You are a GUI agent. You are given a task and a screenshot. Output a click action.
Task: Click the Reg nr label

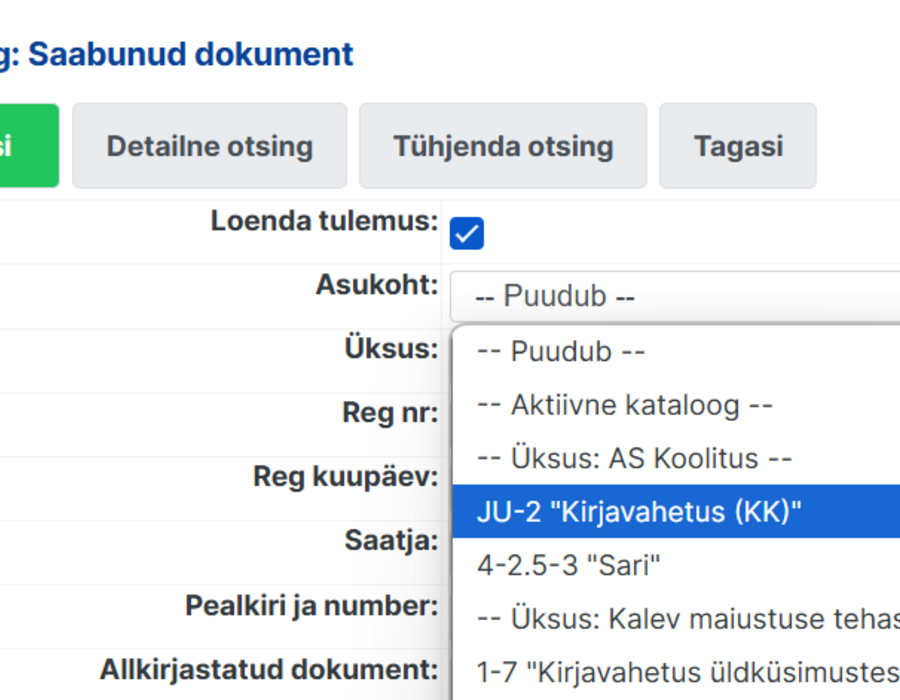click(390, 413)
